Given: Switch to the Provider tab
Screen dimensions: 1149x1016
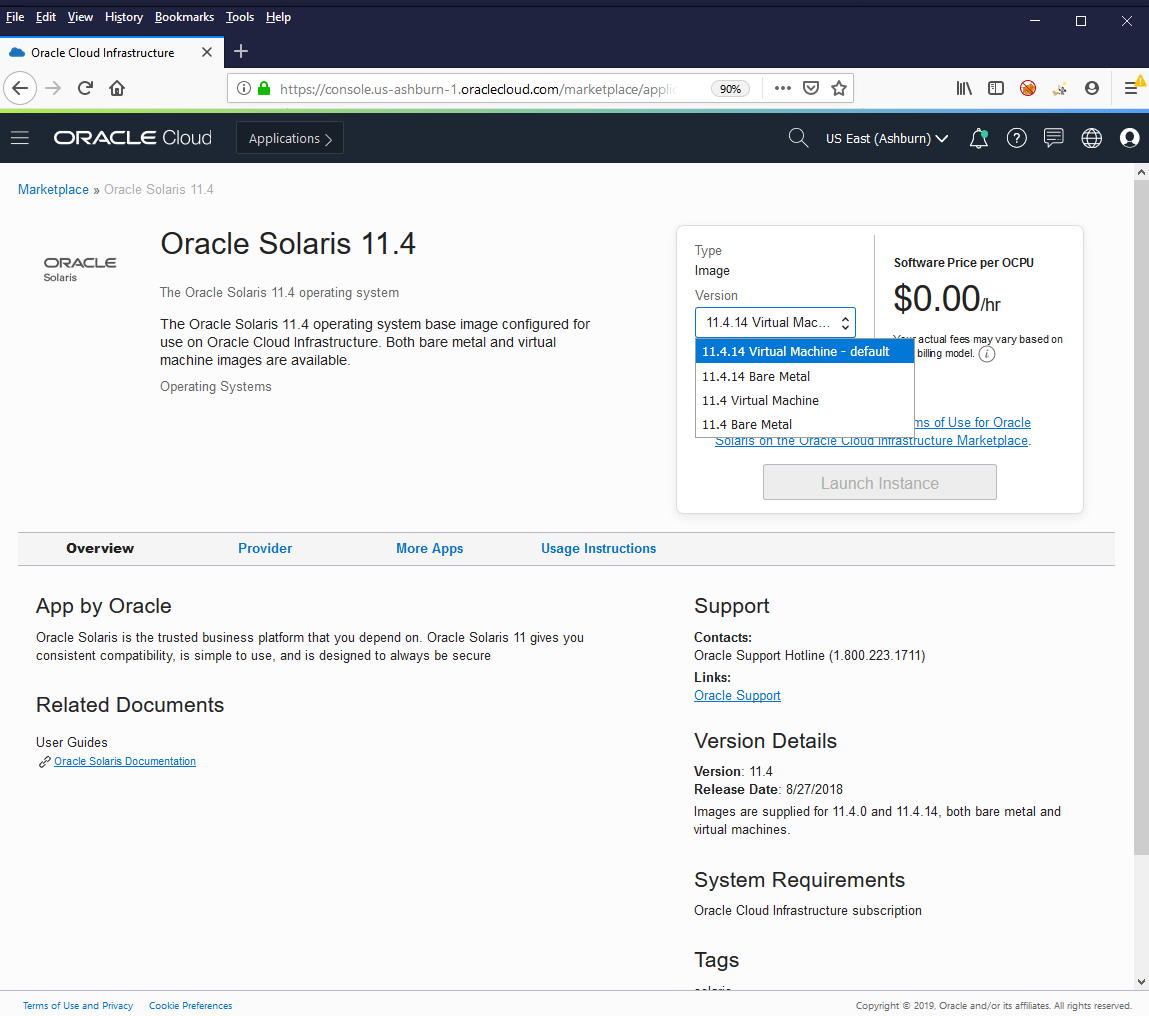Looking at the screenshot, I should pyautogui.click(x=265, y=548).
